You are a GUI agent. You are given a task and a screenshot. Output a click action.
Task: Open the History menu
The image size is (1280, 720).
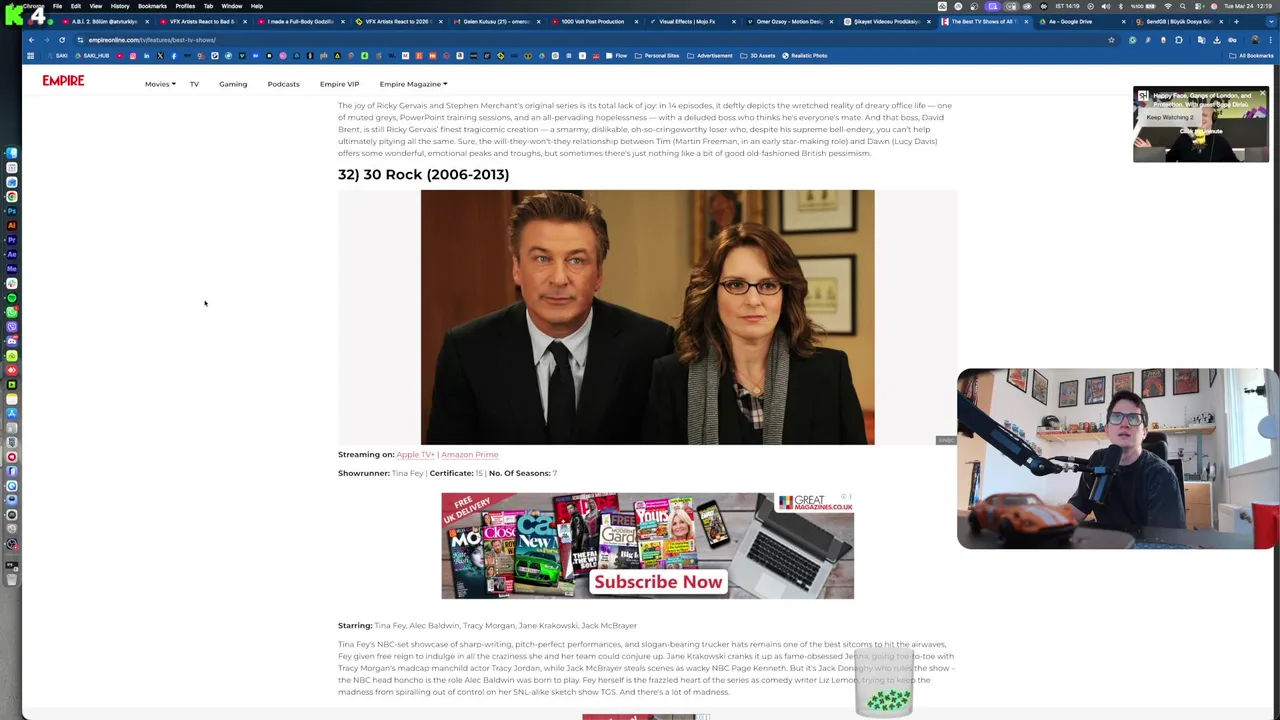tap(120, 6)
